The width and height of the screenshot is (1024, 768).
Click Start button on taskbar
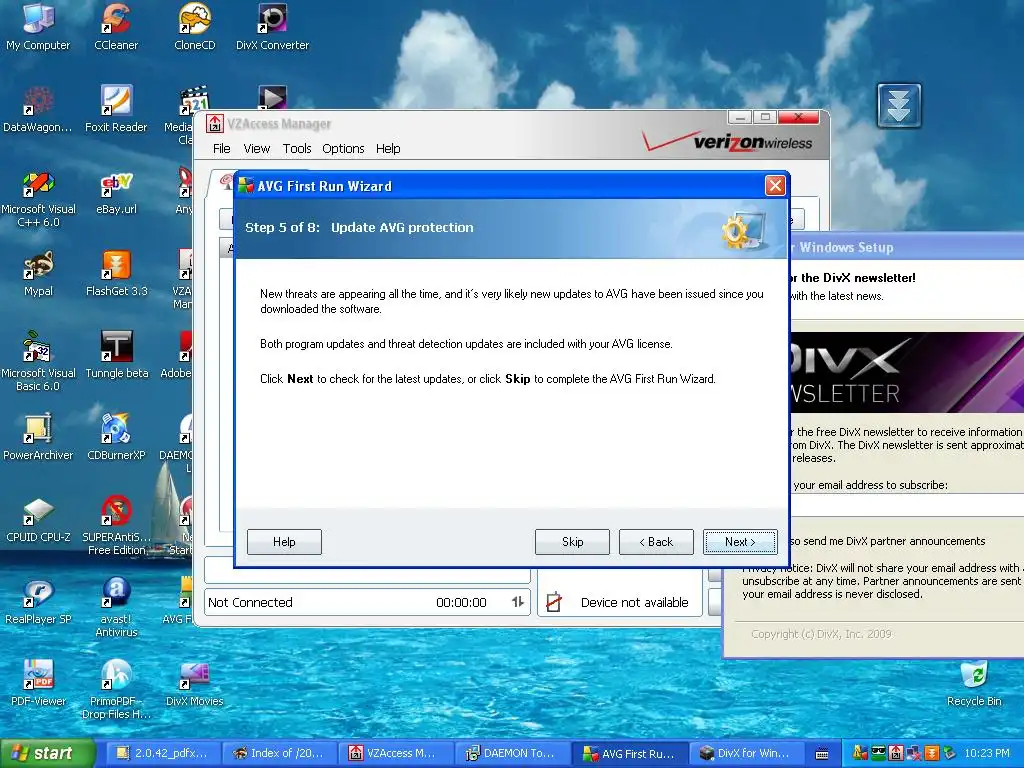point(47,753)
